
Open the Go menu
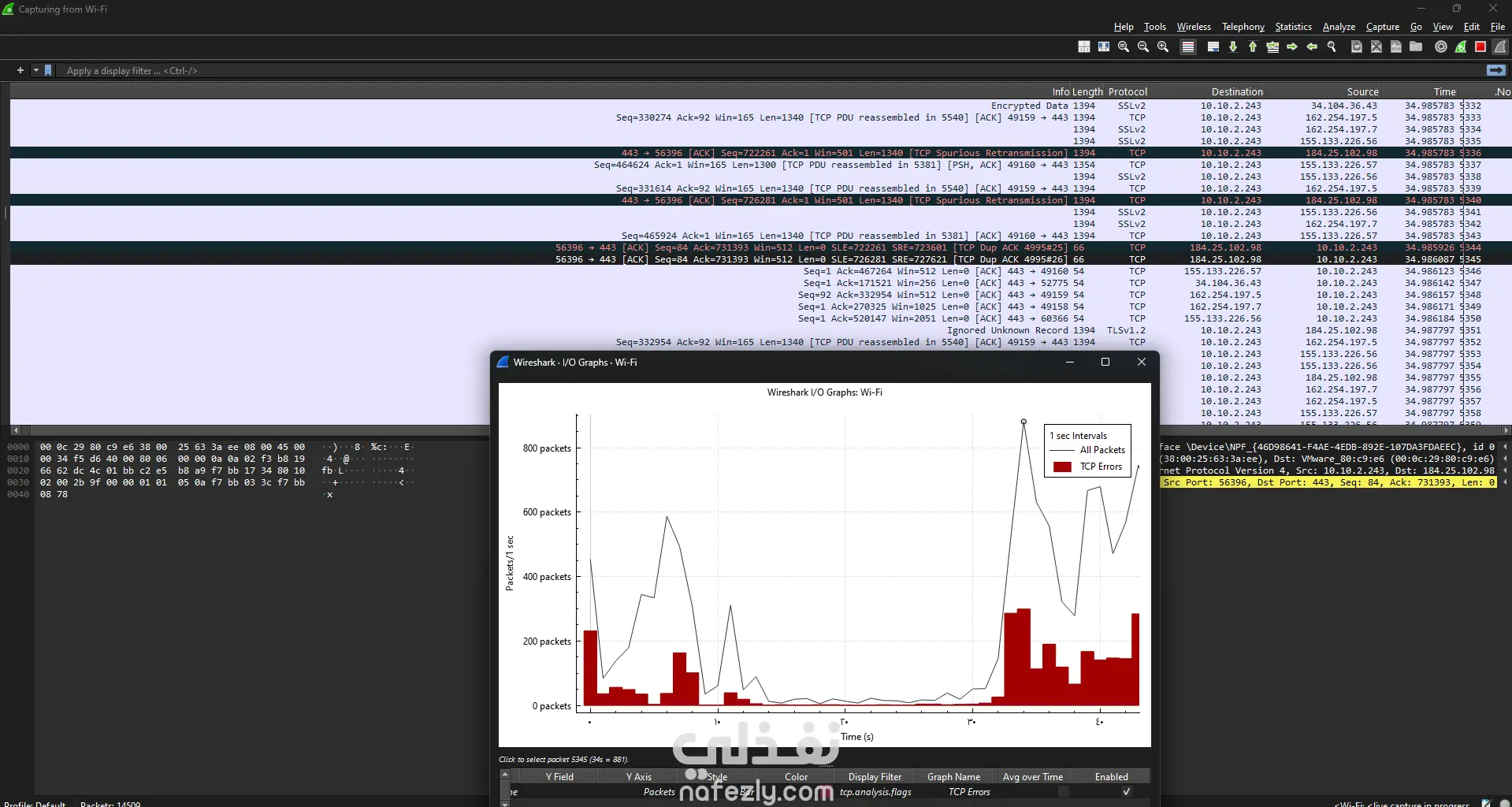(1416, 27)
